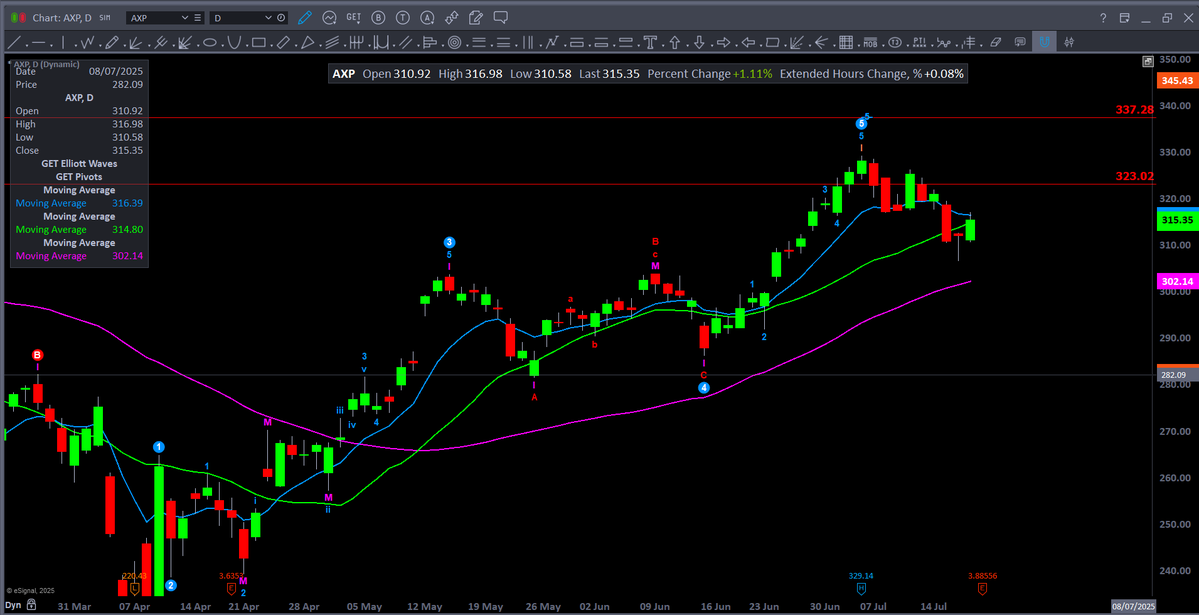Image resolution: width=1199 pixels, height=615 pixels.
Task: Open the GET tools dropdown
Action: [x=353, y=17]
